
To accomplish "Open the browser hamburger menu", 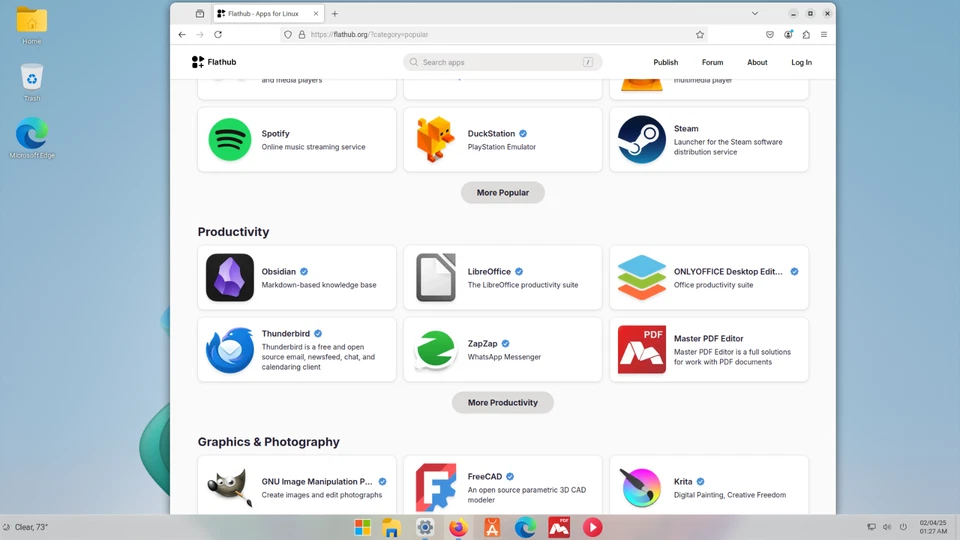I will point(824,34).
